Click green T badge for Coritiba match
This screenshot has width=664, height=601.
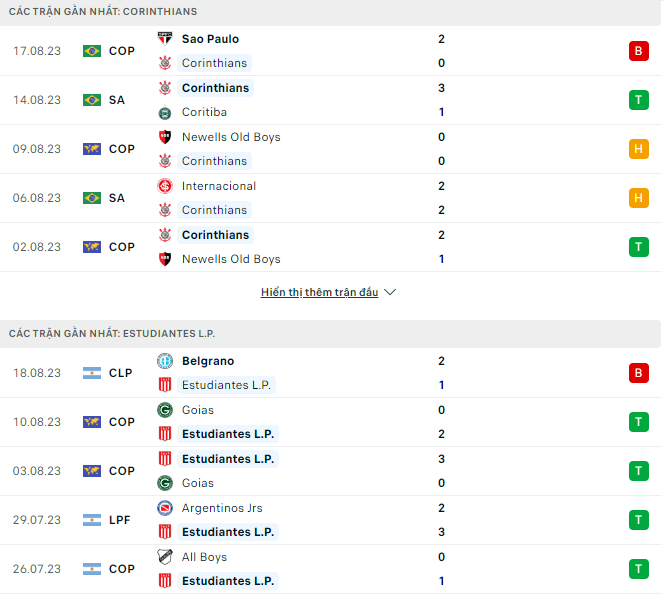click(x=638, y=100)
